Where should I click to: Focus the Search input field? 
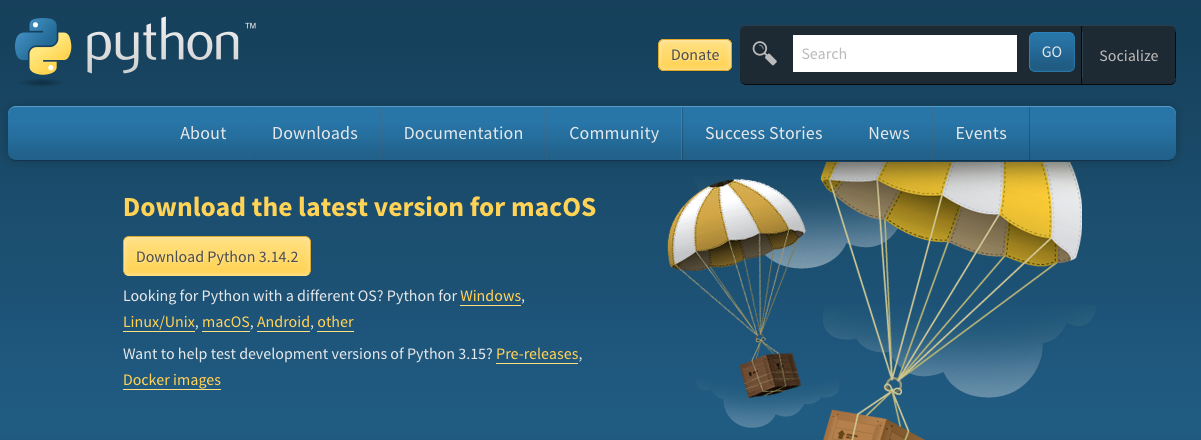pyautogui.click(x=905, y=54)
